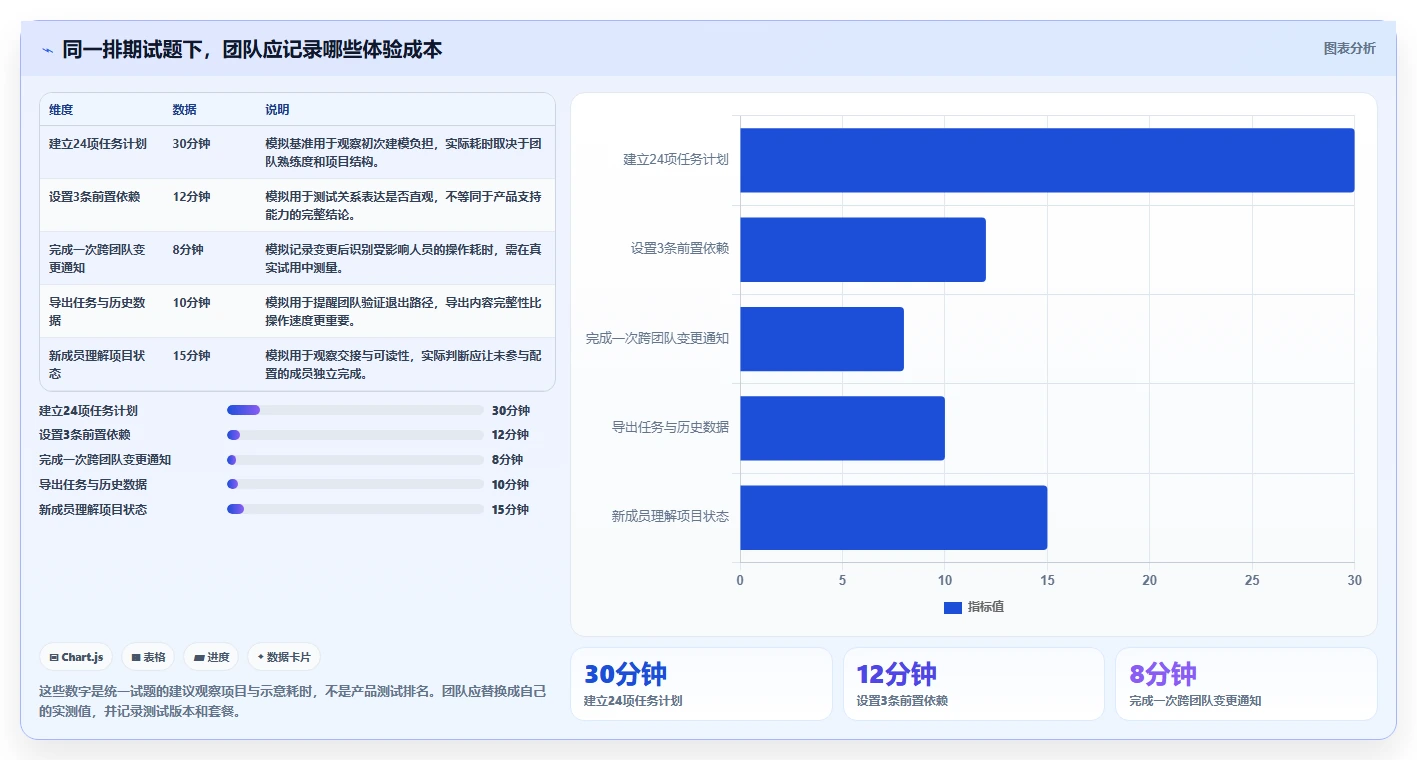Click the page title 同一排期试题下，团队应记录哪些体验成本
Screen dimensions: 1417x760
pos(252,49)
